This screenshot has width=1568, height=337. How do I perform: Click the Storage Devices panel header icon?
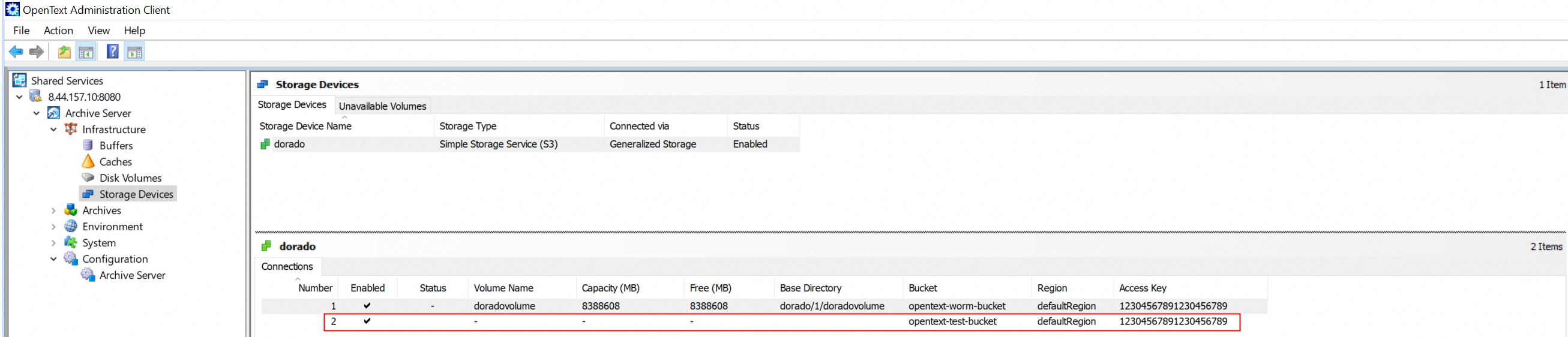[x=263, y=85]
